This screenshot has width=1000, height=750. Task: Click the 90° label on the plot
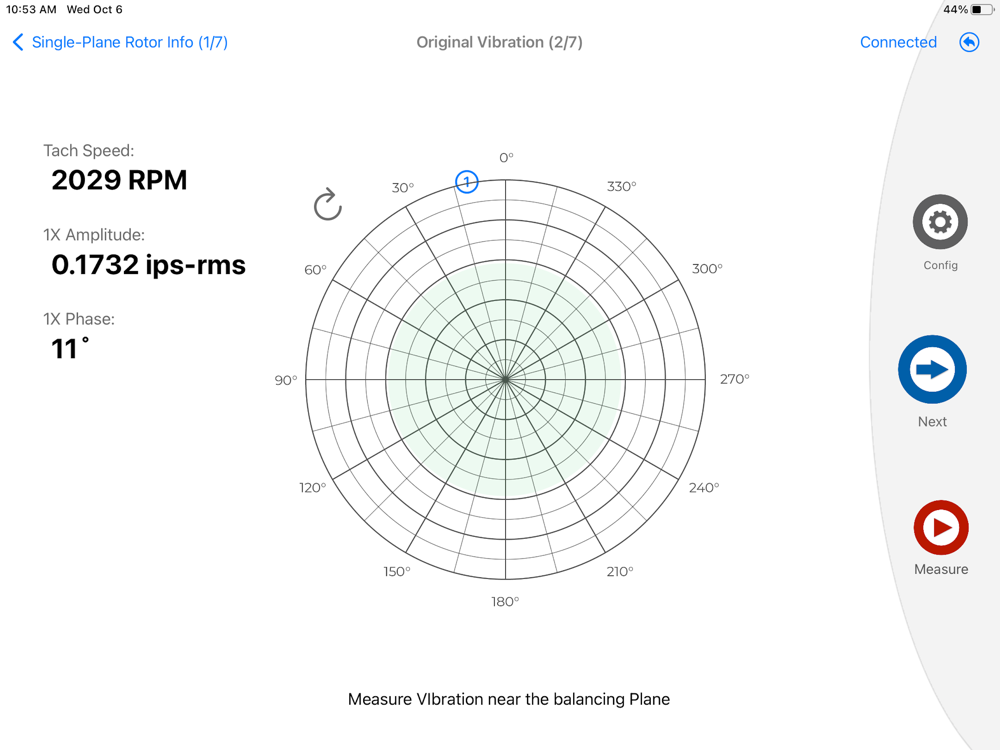click(x=286, y=380)
